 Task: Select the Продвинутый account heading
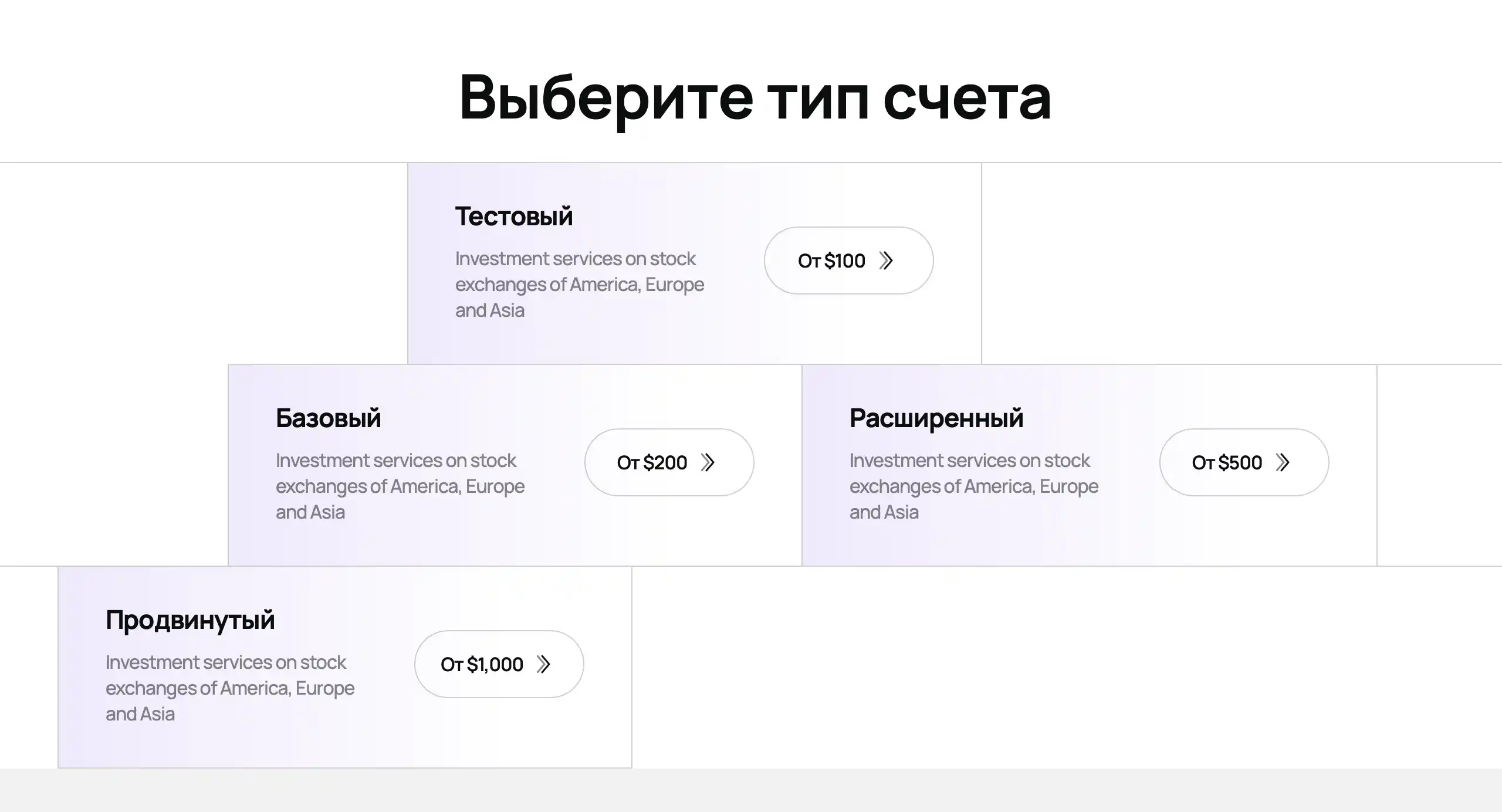pyautogui.click(x=190, y=620)
